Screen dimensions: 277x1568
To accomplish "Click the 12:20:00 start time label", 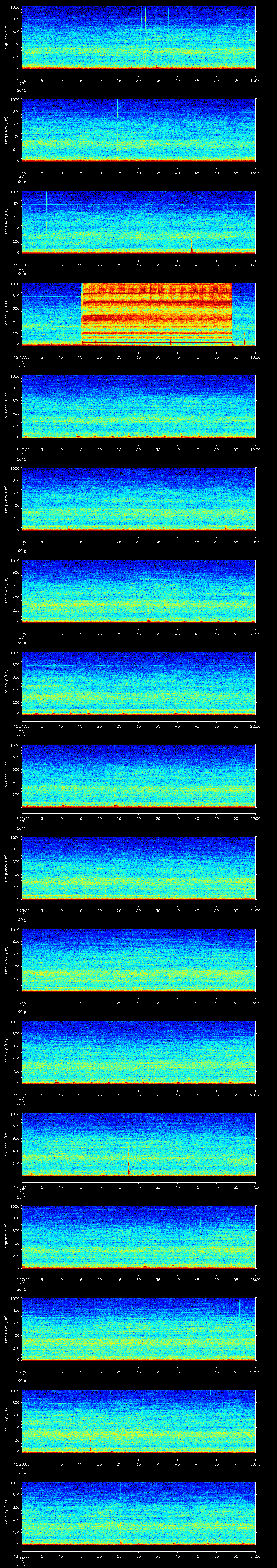I will coord(22,634).
